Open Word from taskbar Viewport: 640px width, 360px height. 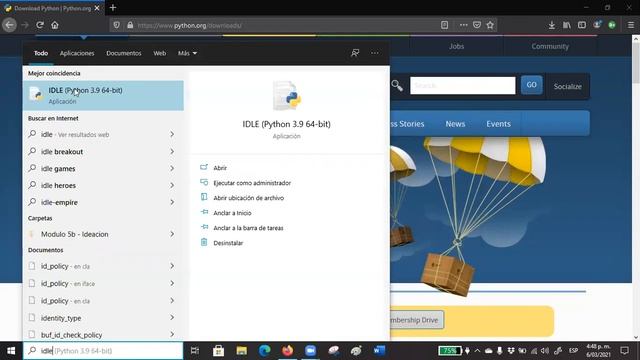(379, 351)
